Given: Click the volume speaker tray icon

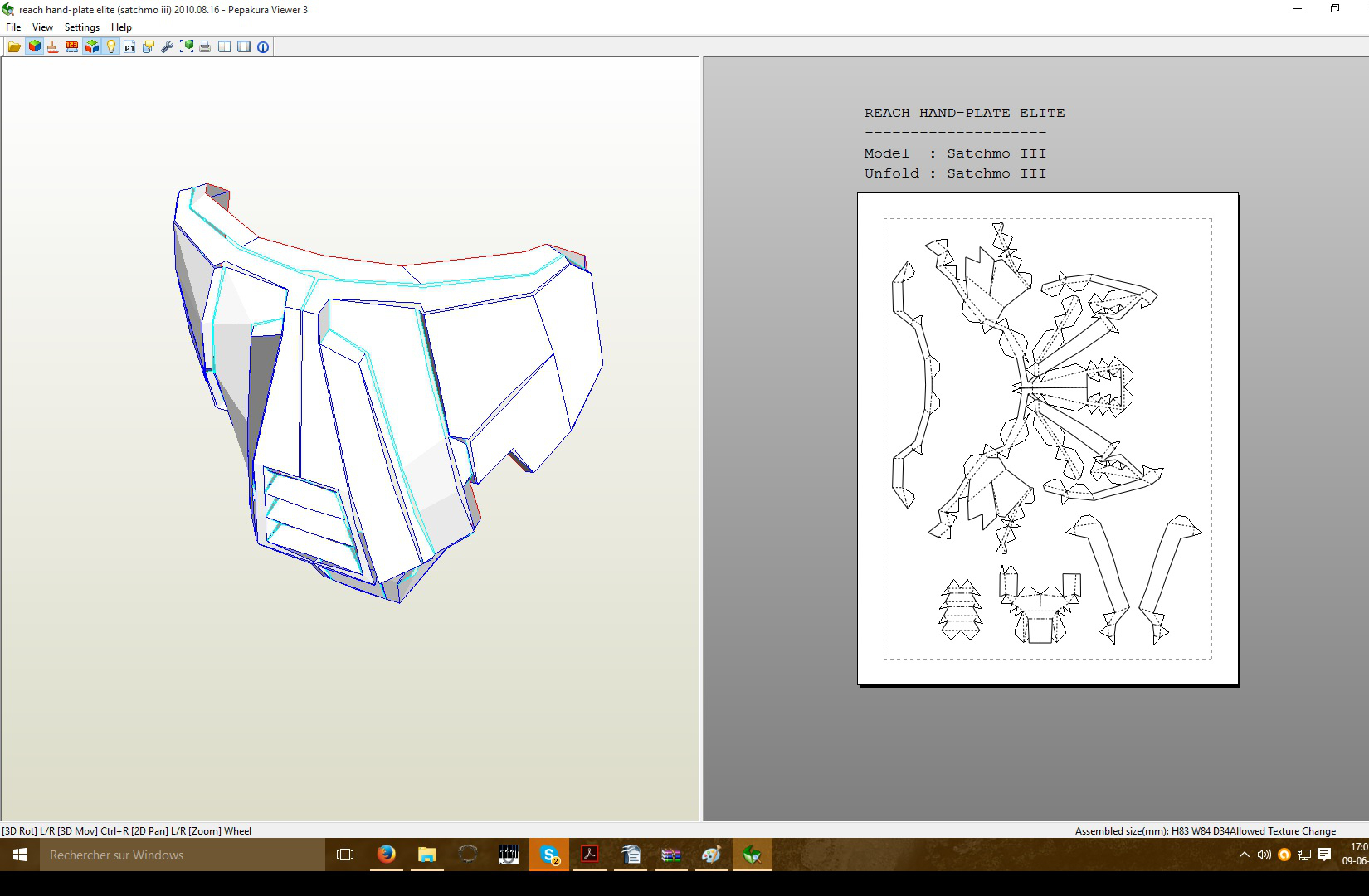Looking at the screenshot, I should (1264, 855).
